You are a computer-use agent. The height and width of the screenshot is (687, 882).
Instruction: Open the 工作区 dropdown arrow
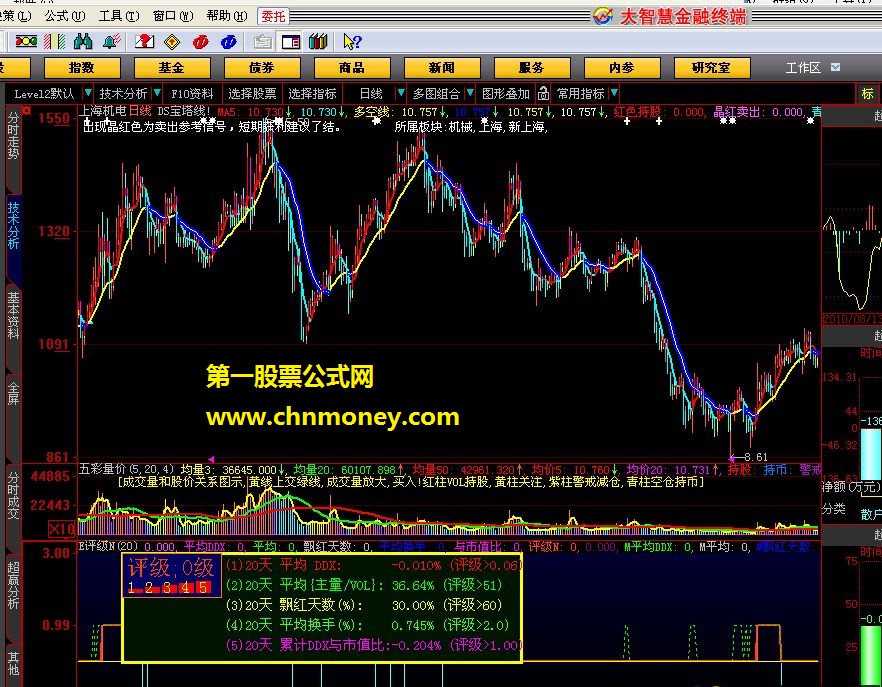835,68
